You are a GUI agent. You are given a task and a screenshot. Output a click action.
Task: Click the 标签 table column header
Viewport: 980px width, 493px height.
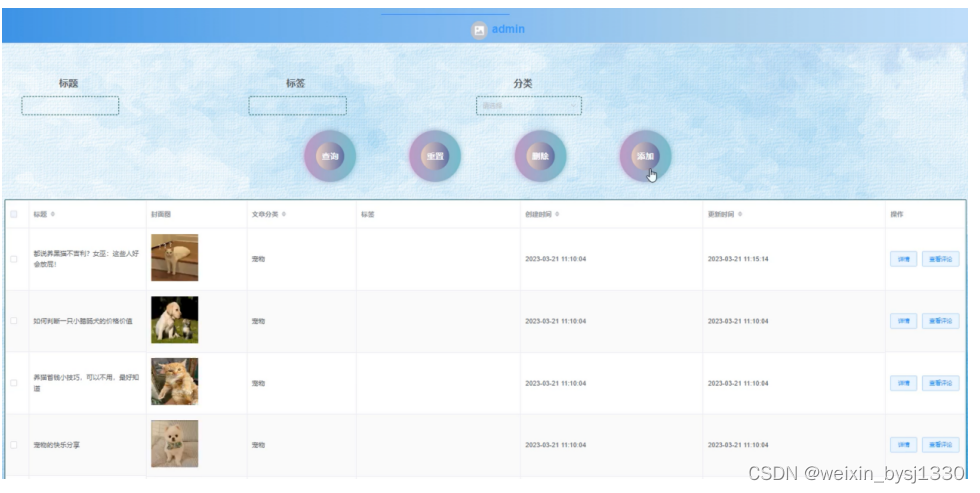368,214
